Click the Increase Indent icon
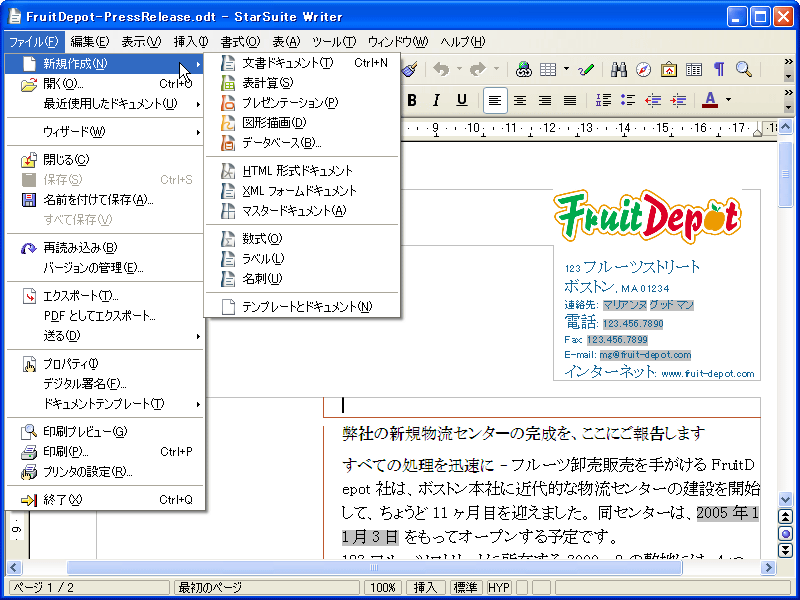 point(678,100)
